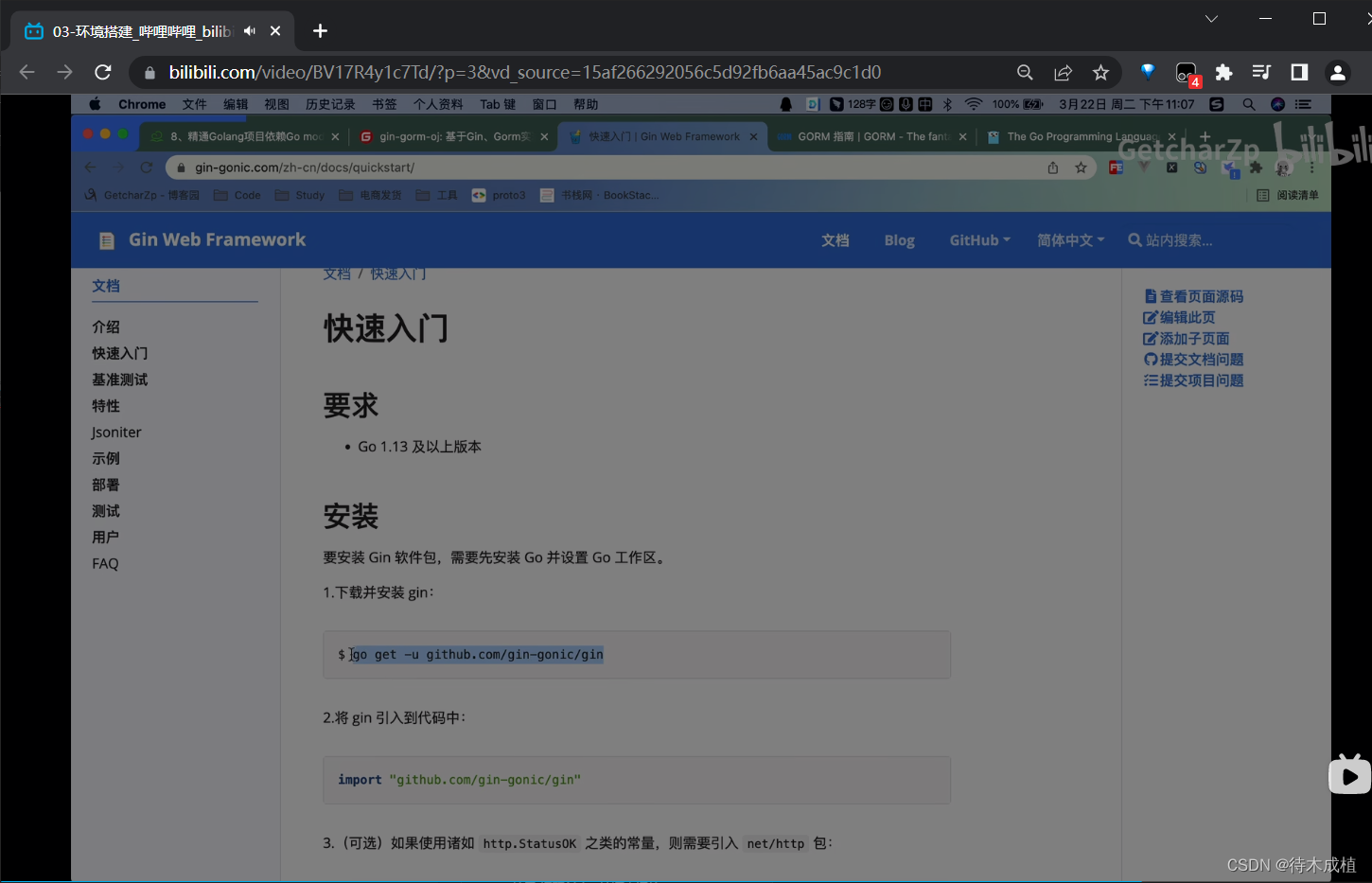Open media control playlist icon
1372x883 pixels.
click(1261, 72)
